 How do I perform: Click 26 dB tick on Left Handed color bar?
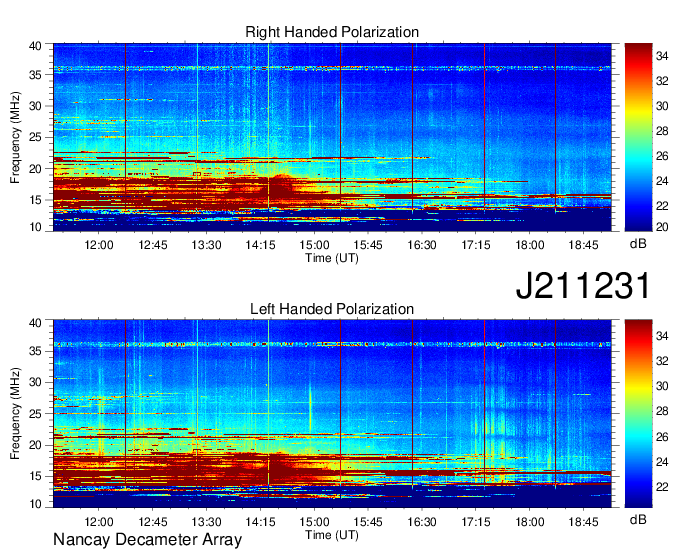[662, 437]
